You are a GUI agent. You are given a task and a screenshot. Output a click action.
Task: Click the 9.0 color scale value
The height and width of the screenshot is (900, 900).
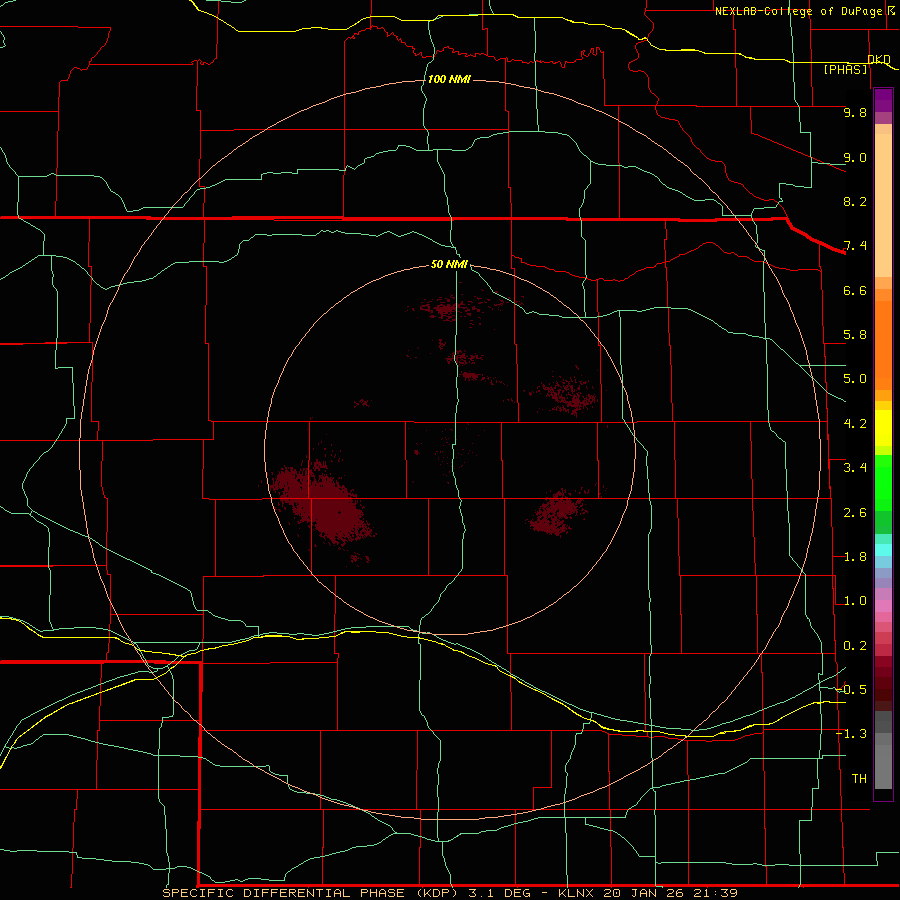pos(855,157)
